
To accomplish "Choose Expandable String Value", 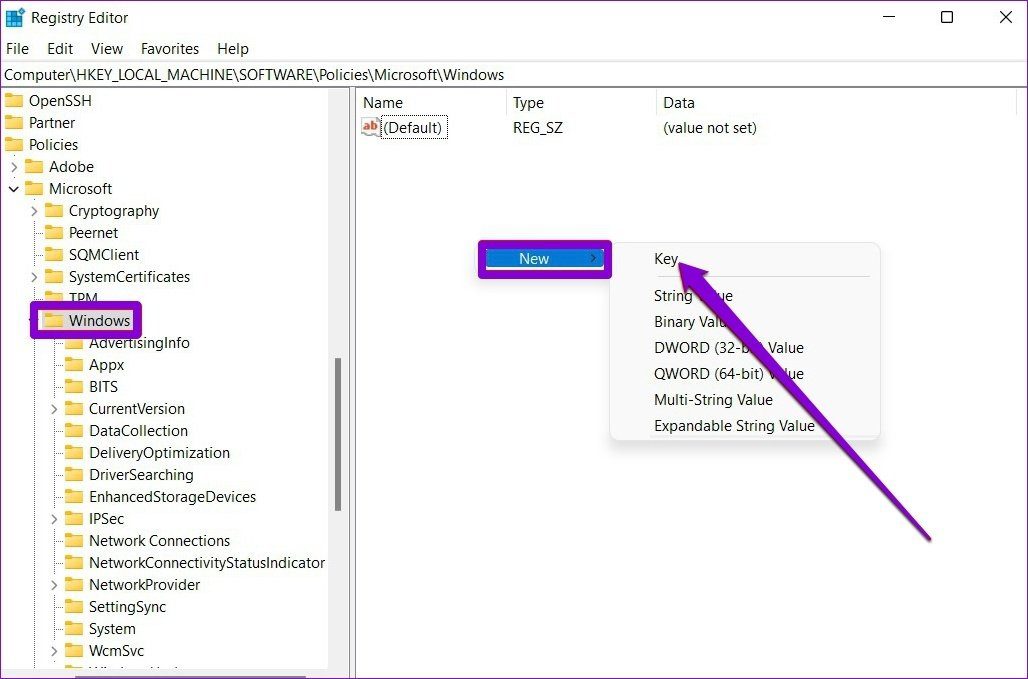I will 734,426.
